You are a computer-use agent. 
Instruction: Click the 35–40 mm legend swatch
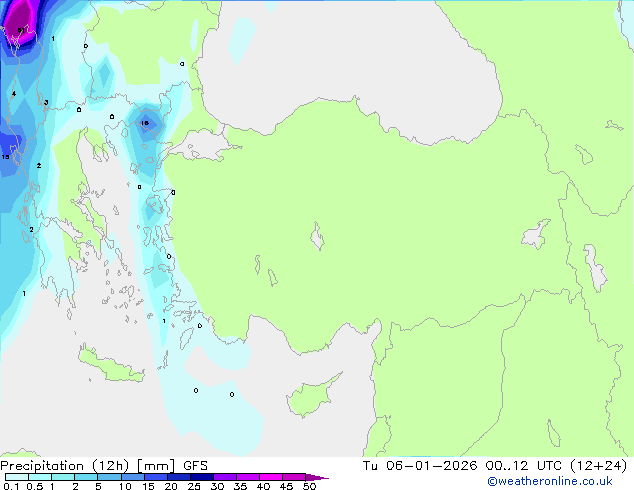click(248, 477)
